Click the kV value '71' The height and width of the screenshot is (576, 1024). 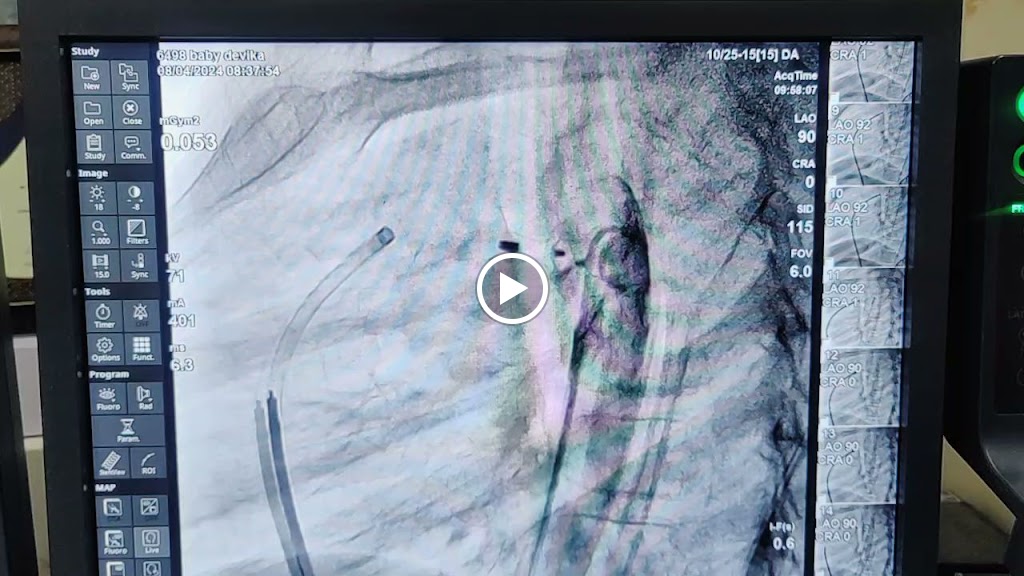(175, 276)
